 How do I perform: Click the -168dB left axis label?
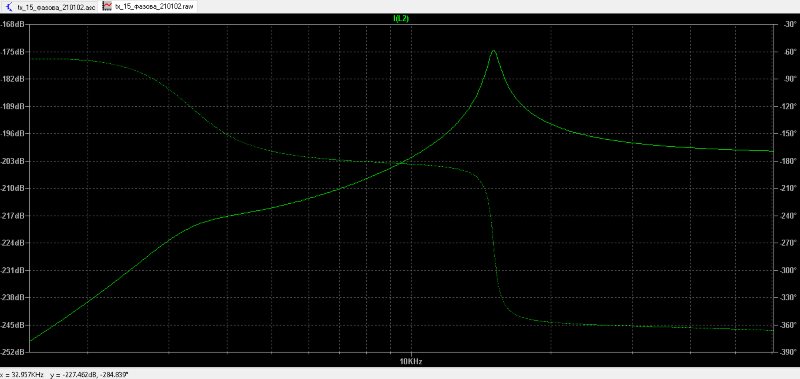click(14, 24)
